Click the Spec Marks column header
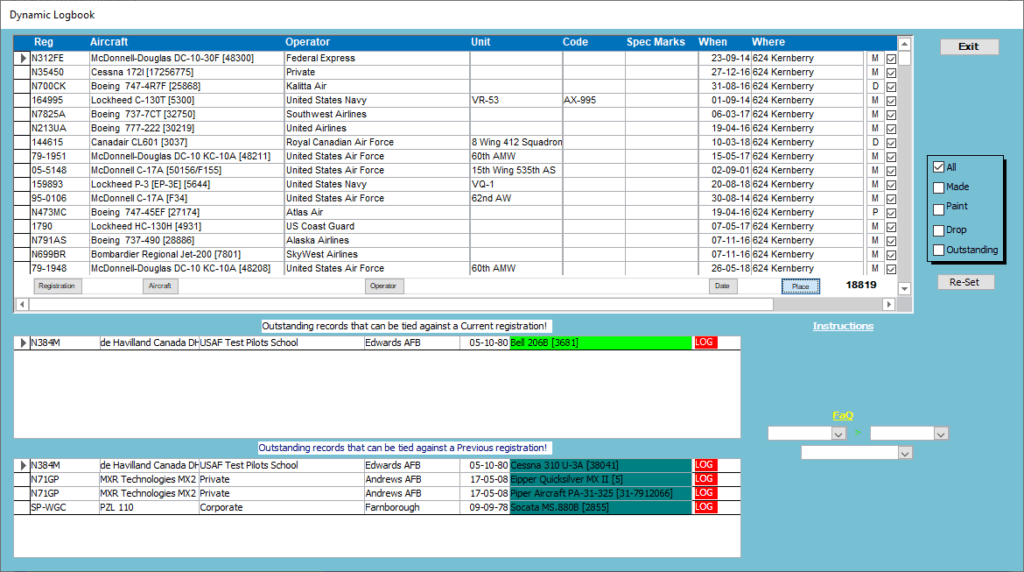The width and height of the screenshot is (1024, 572). pos(656,42)
